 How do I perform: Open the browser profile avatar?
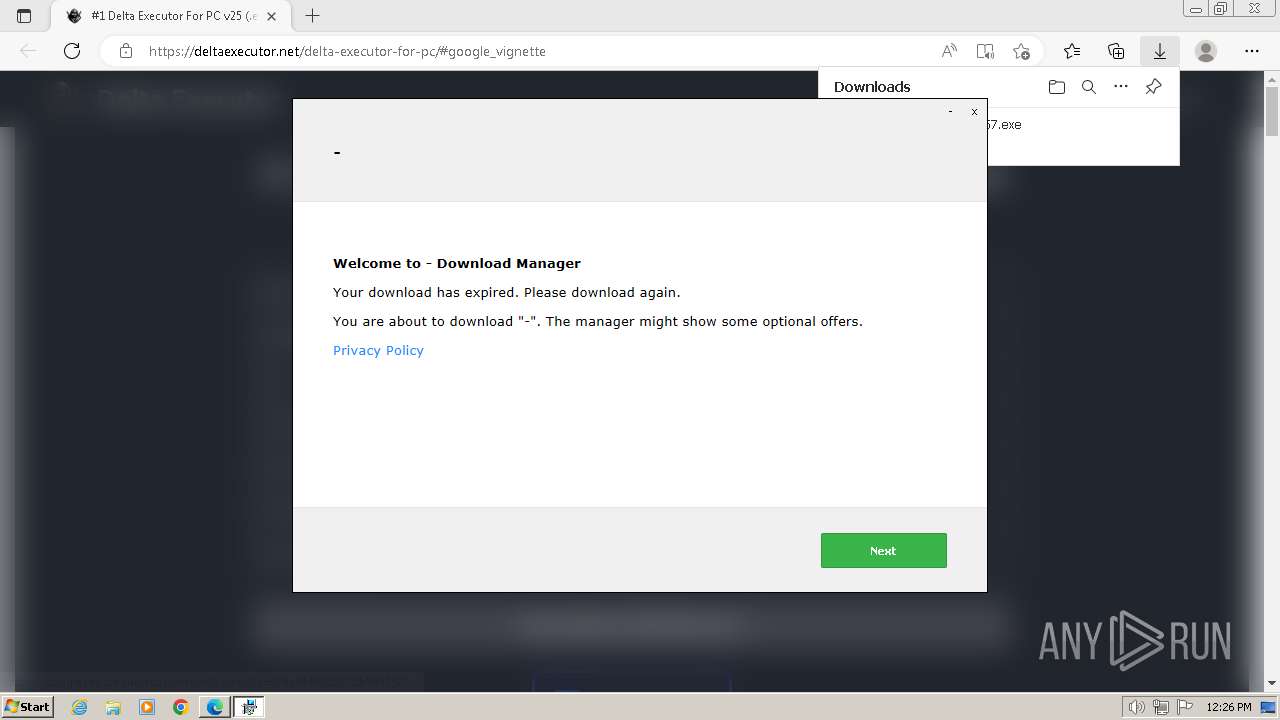[1206, 51]
